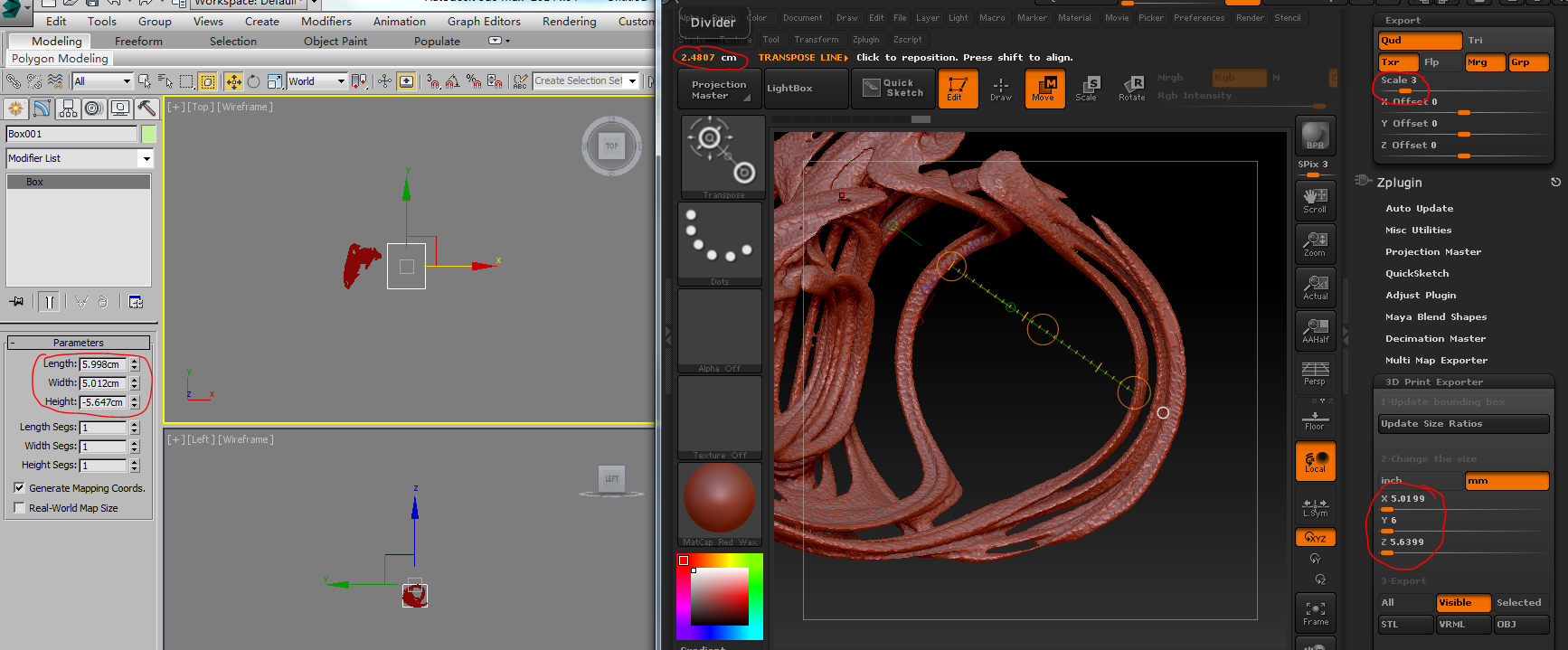Toggle the Local symmetry button
This screenshot has height=650, width=1568.
coord(1315,462)
